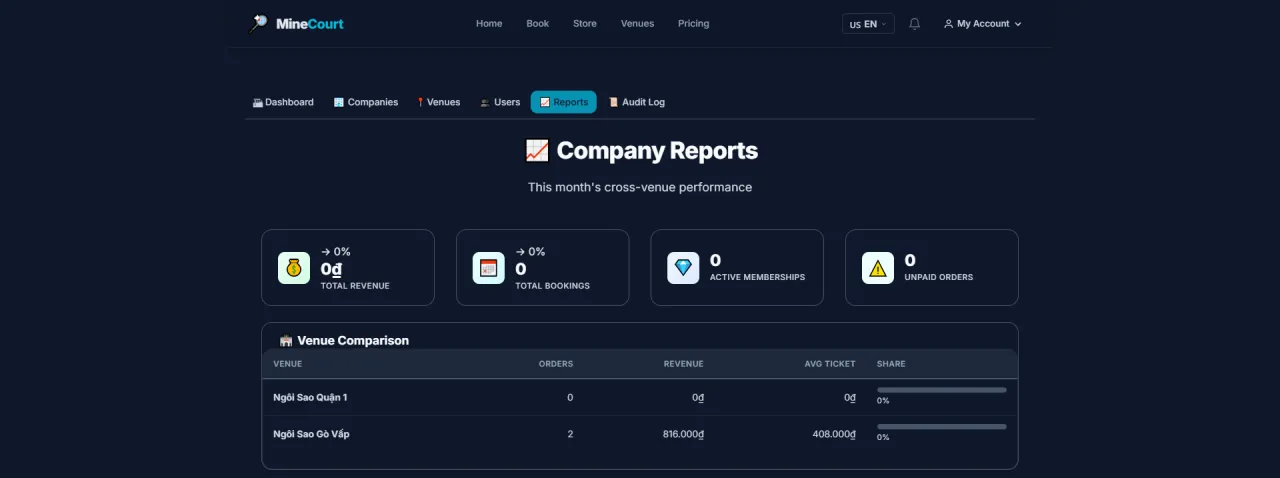Click the MineCourt logo
Screen dimensions: 1280x478
pyautogui.click(x=296, y=23)
